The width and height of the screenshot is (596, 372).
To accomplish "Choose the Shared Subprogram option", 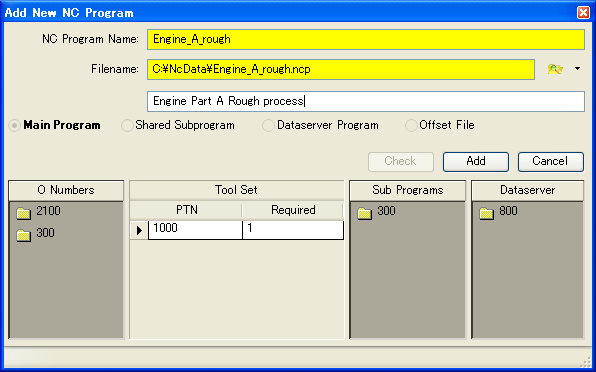I will (x=127, y=125).
